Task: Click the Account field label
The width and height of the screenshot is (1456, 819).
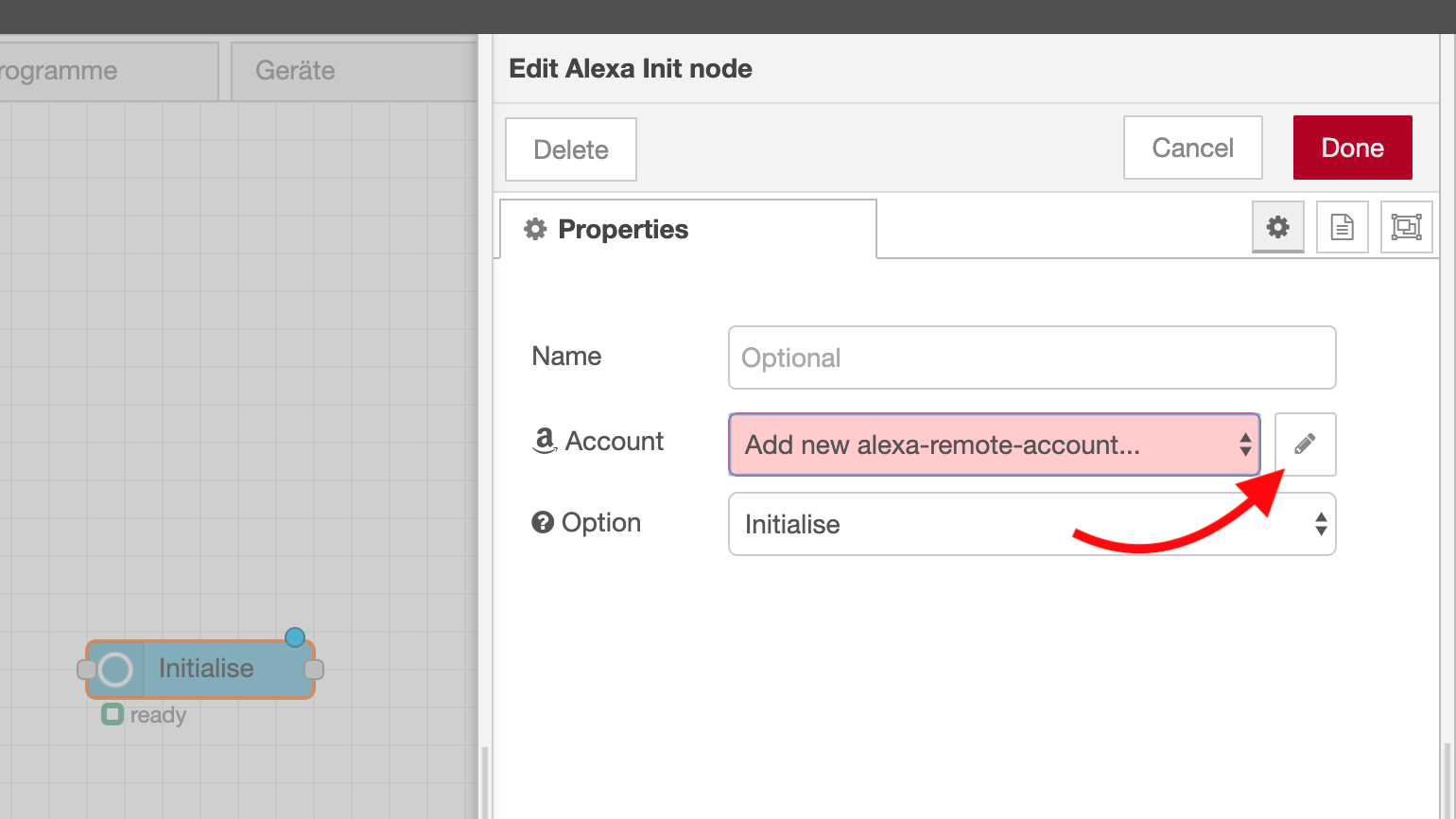Action: 615,441
